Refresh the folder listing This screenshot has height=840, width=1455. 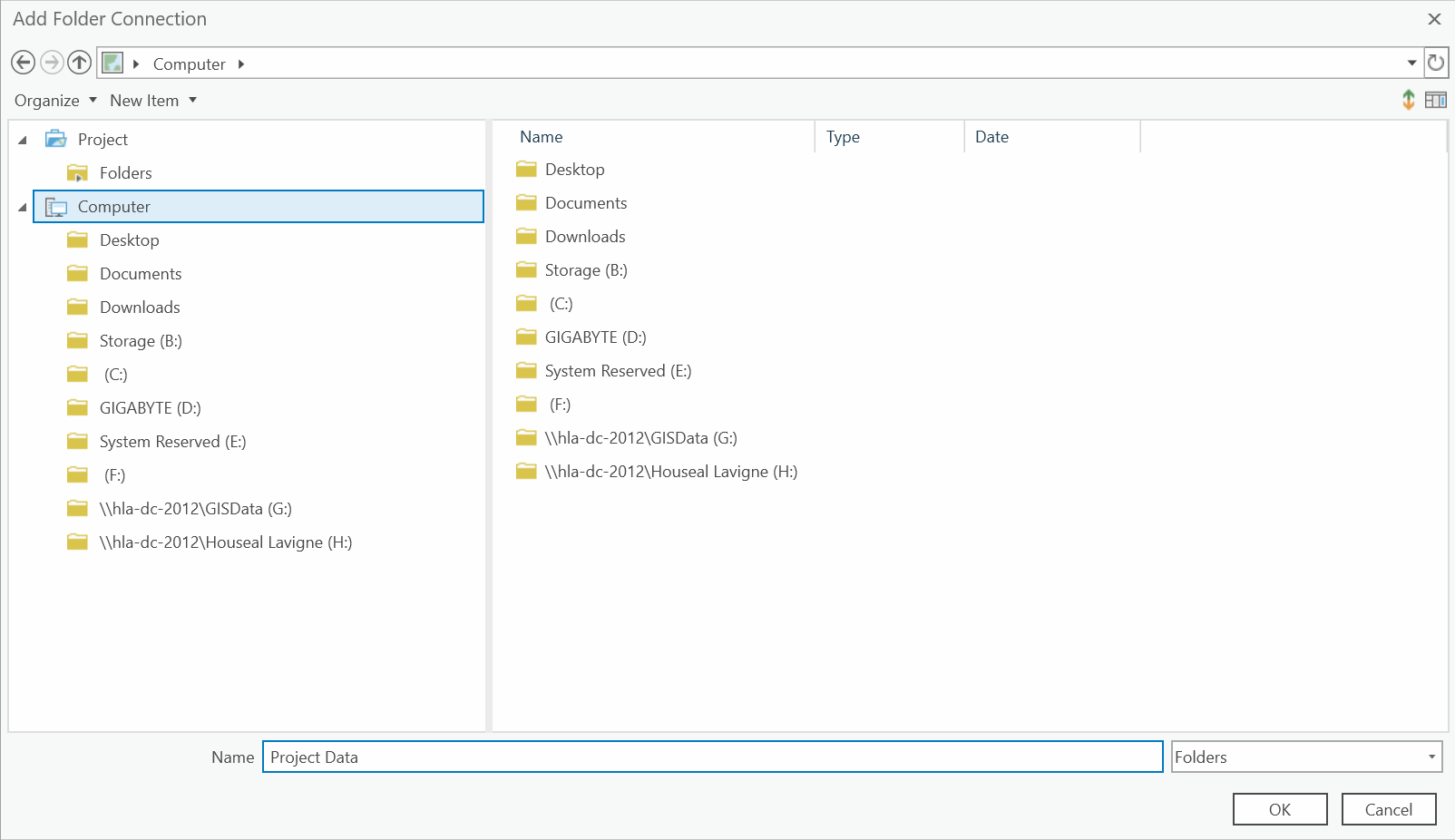click(x=1436, y=63)
